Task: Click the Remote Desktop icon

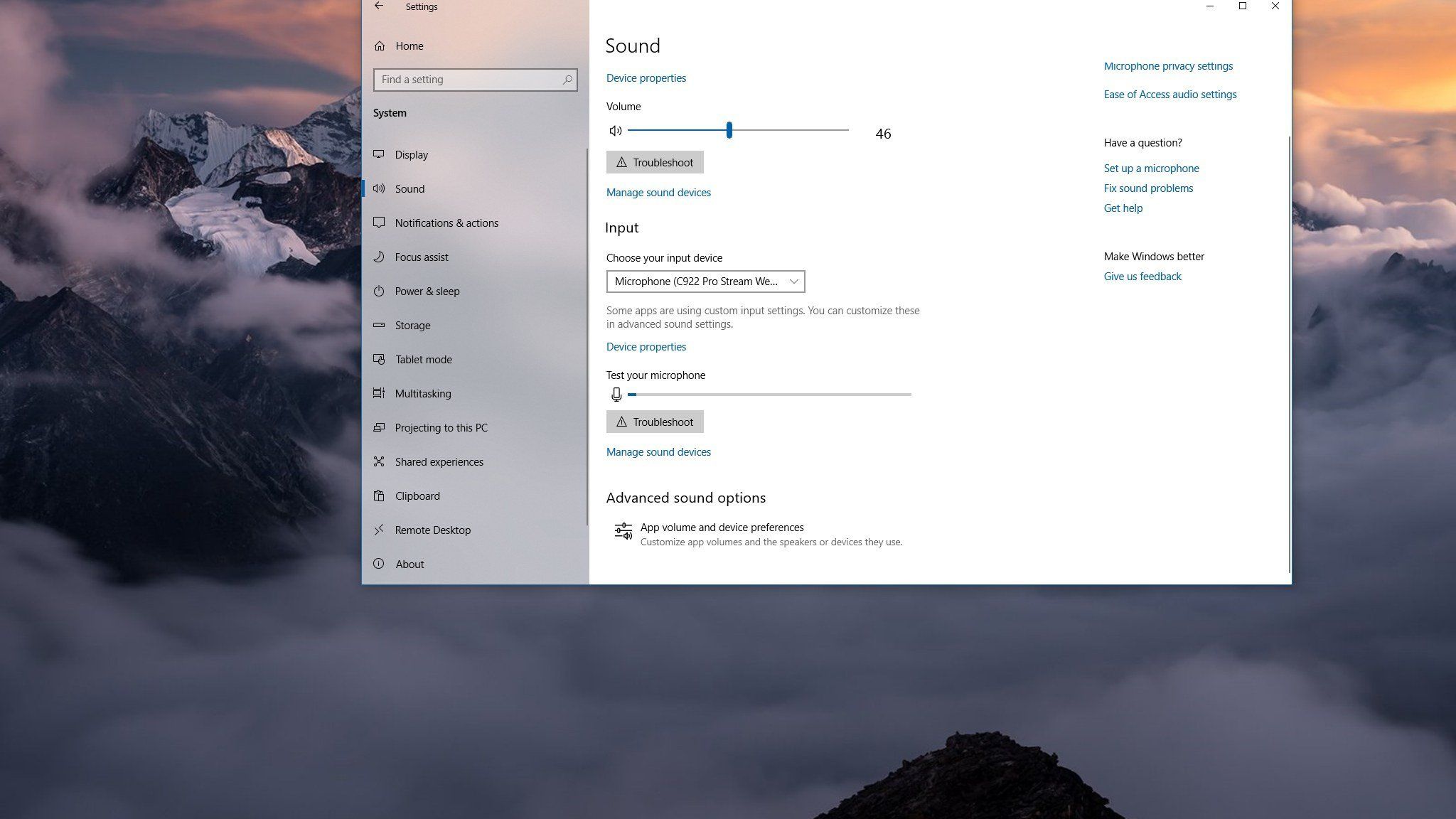Action: pyautogui.click(x=379, y=530)
